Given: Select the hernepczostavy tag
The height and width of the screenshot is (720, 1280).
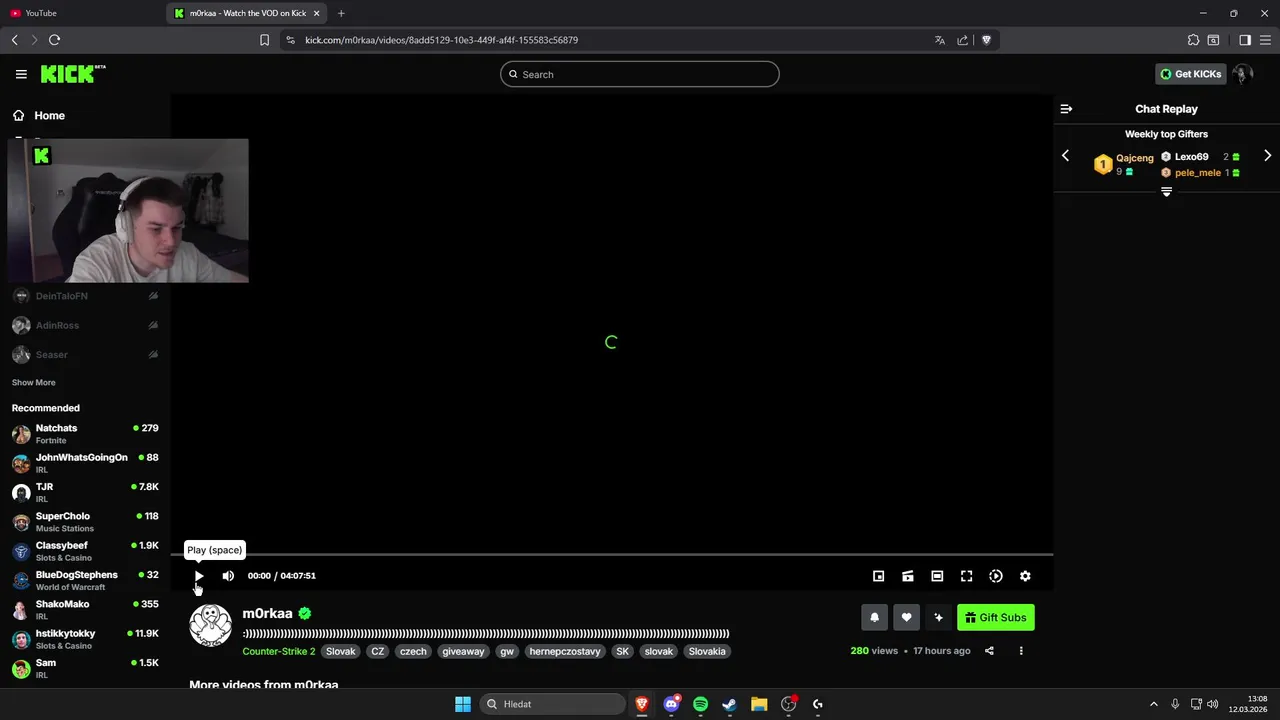Looking at the screenshot, I should tap(565, 651).
